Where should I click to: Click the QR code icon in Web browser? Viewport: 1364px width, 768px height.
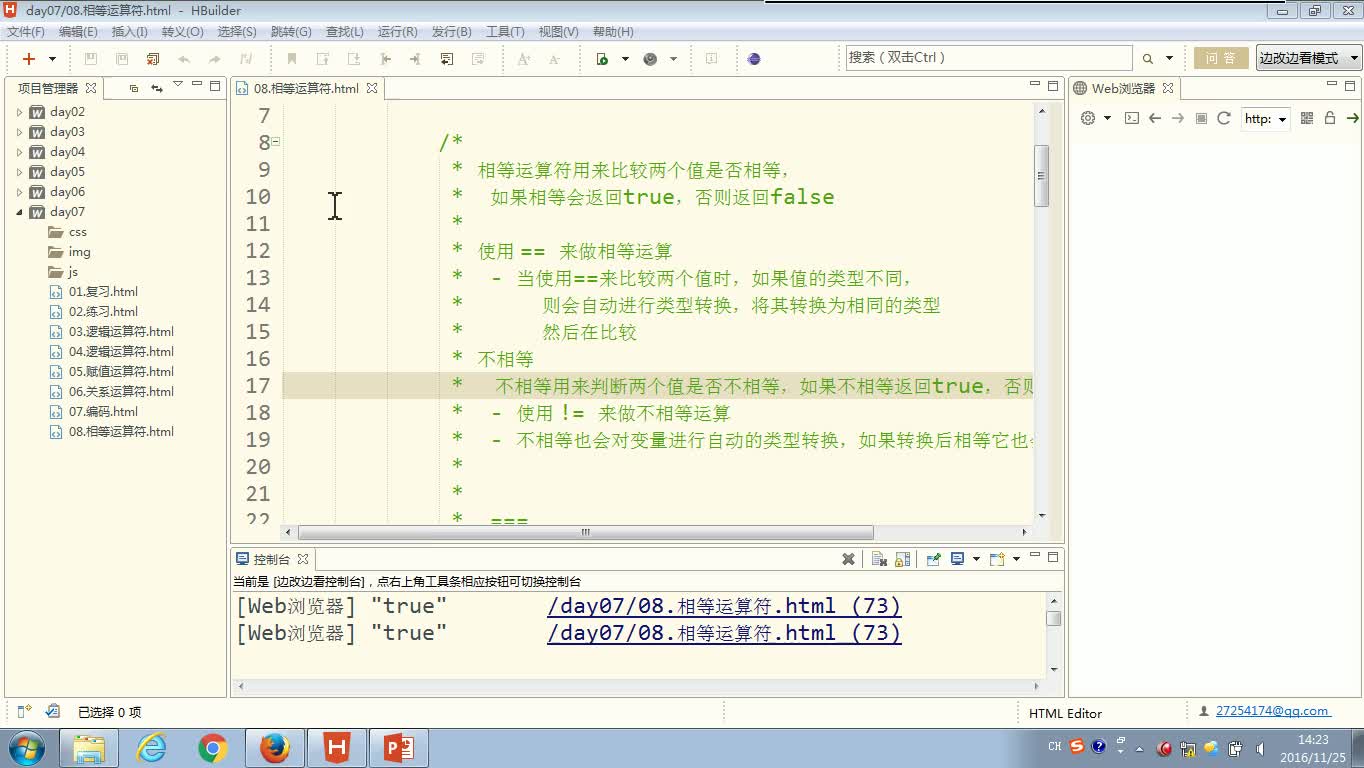pos(1306,118)
